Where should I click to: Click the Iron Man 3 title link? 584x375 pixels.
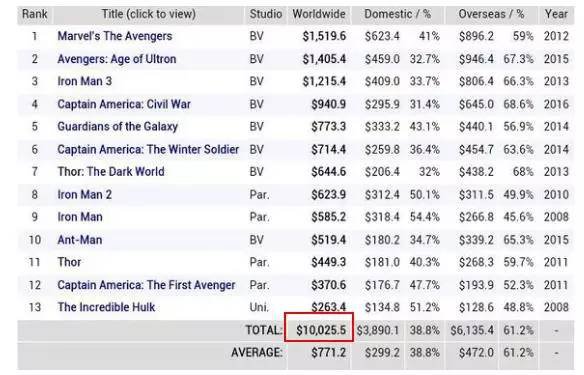click(x=85, y=81)
